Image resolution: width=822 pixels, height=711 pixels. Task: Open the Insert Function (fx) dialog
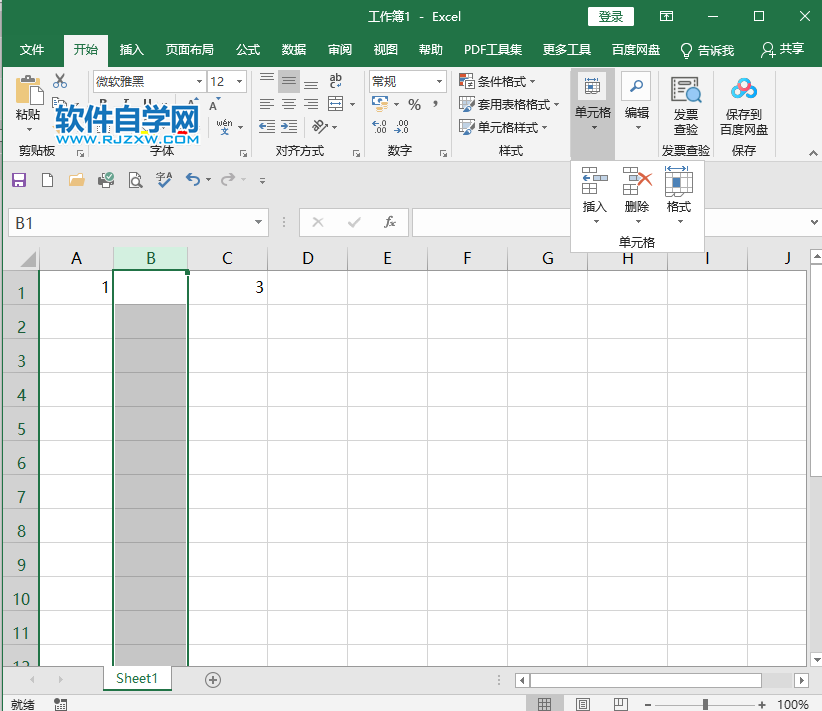click(x=389, y=222)
